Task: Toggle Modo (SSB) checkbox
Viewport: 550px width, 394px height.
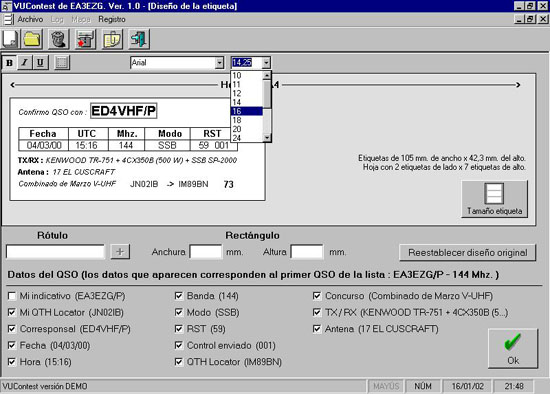Action: click(179, 312)
